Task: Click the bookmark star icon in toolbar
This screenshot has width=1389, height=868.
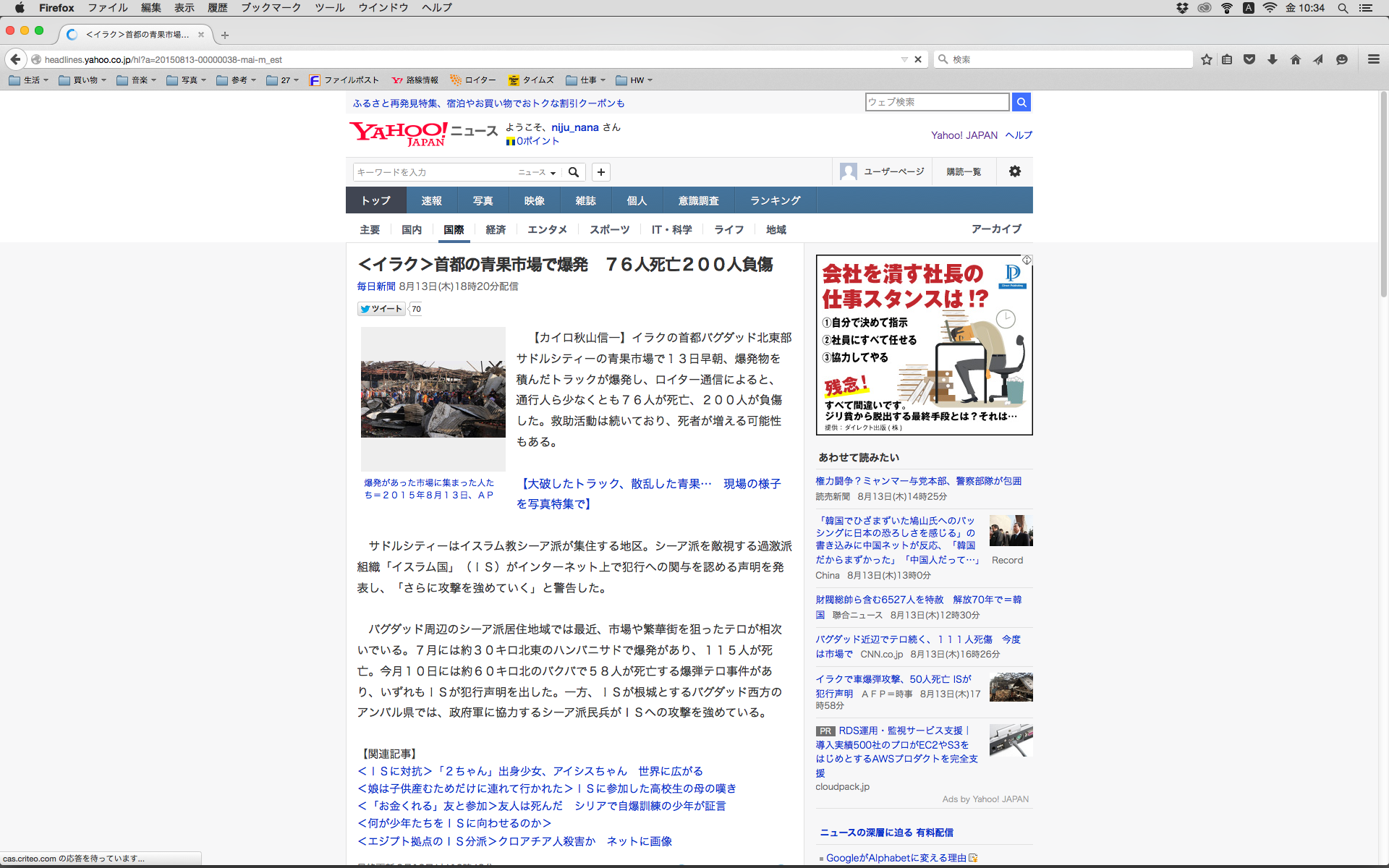Action: (x=1206, y=59)
